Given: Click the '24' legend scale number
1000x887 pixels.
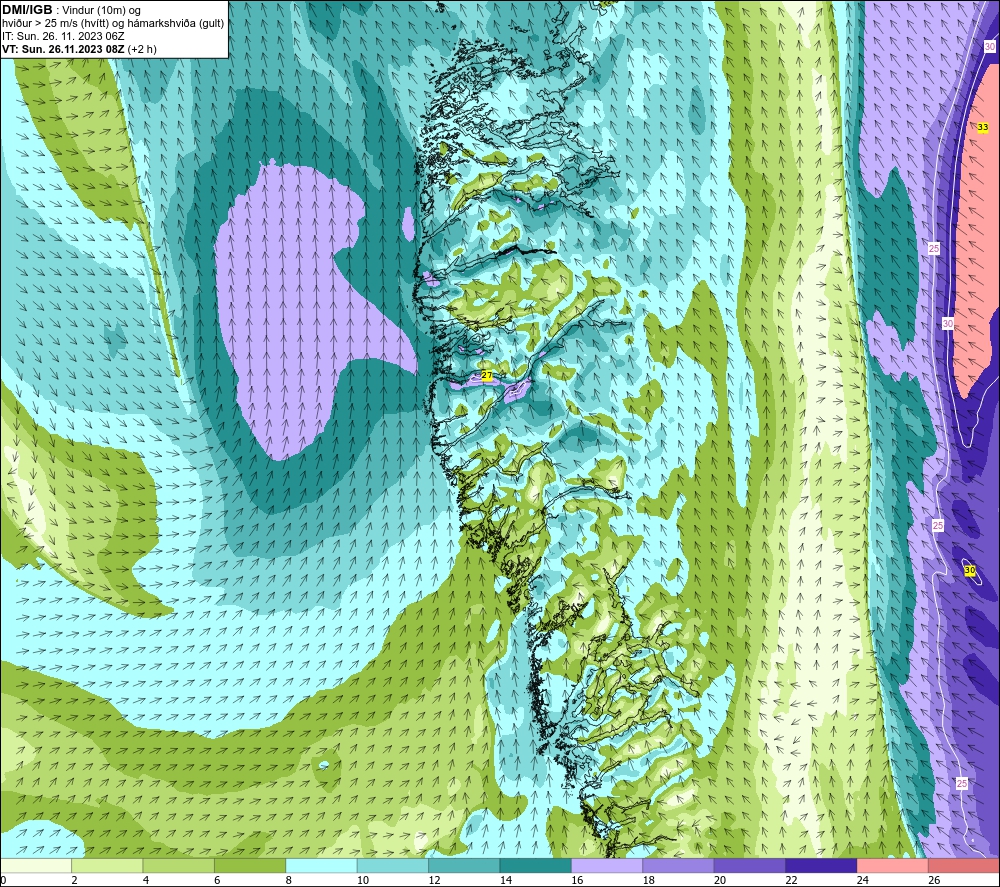Looking at the screenshot, I should coord(863,880).
